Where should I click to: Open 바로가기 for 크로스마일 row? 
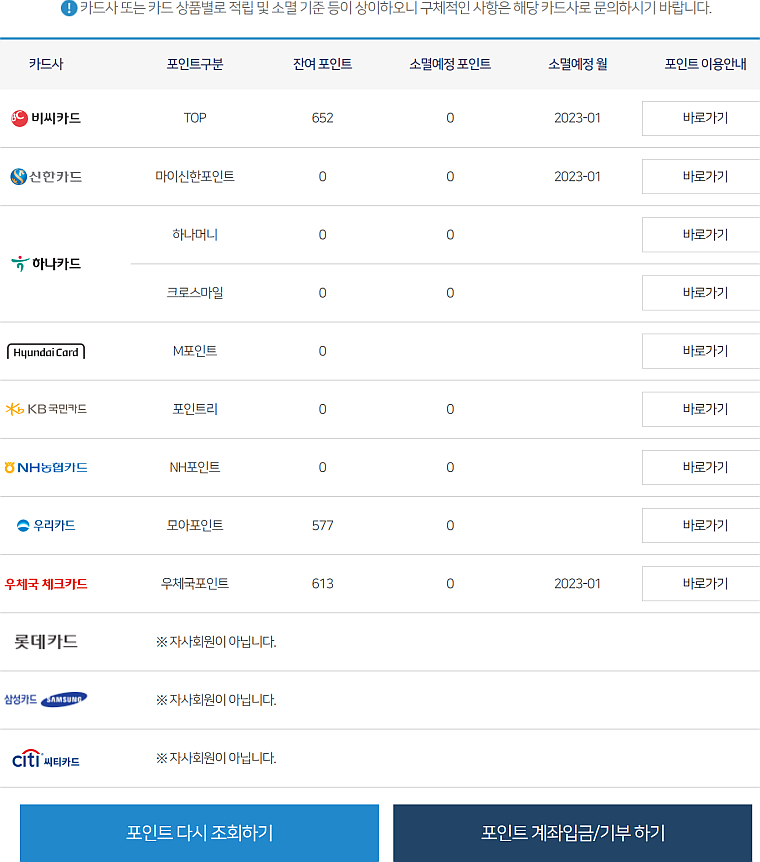(704, 292)
